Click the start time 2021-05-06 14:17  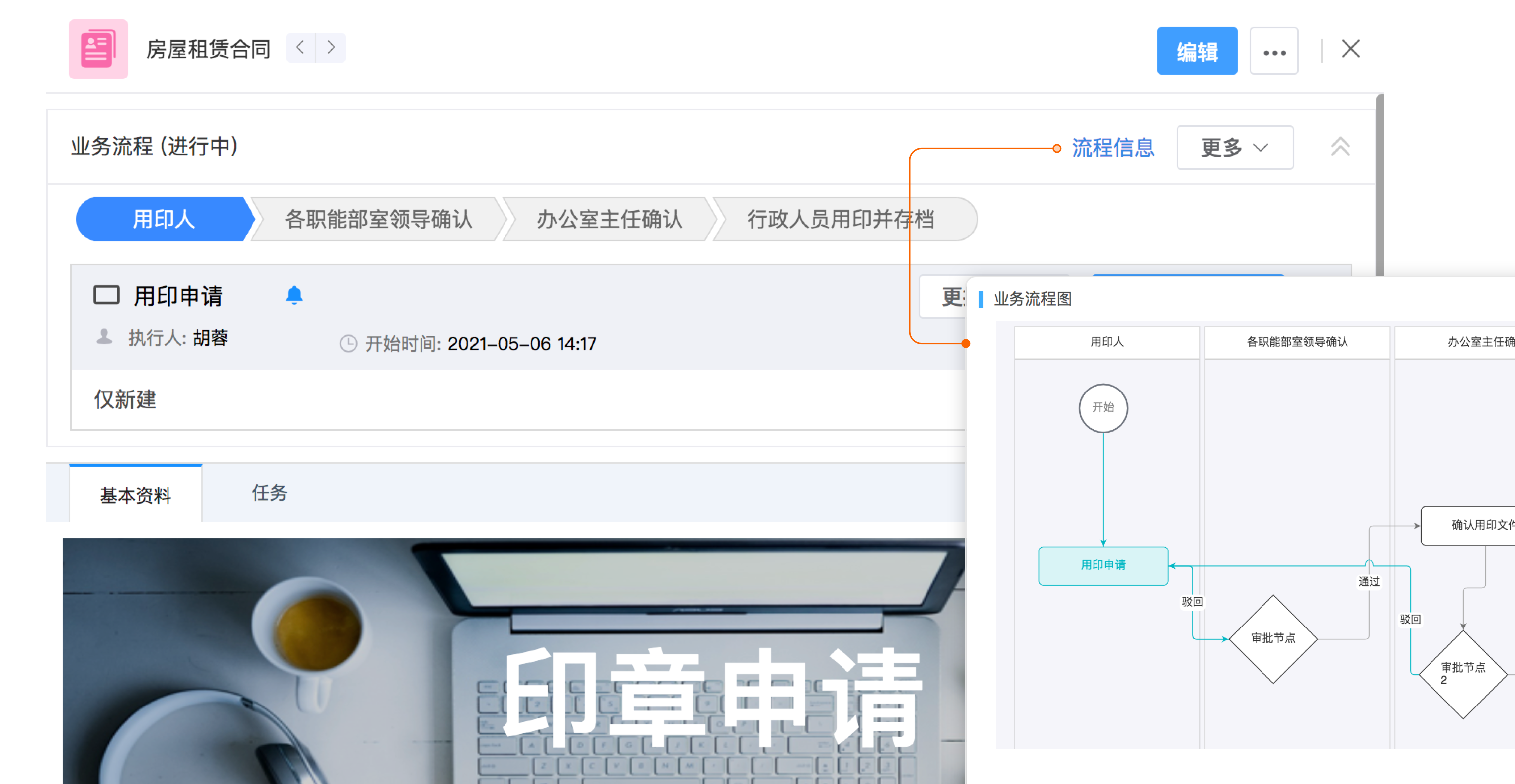(522, 344)
